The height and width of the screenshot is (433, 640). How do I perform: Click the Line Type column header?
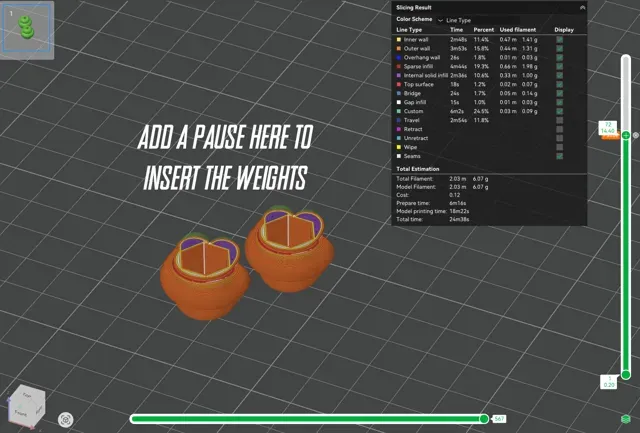click(409, 30)
